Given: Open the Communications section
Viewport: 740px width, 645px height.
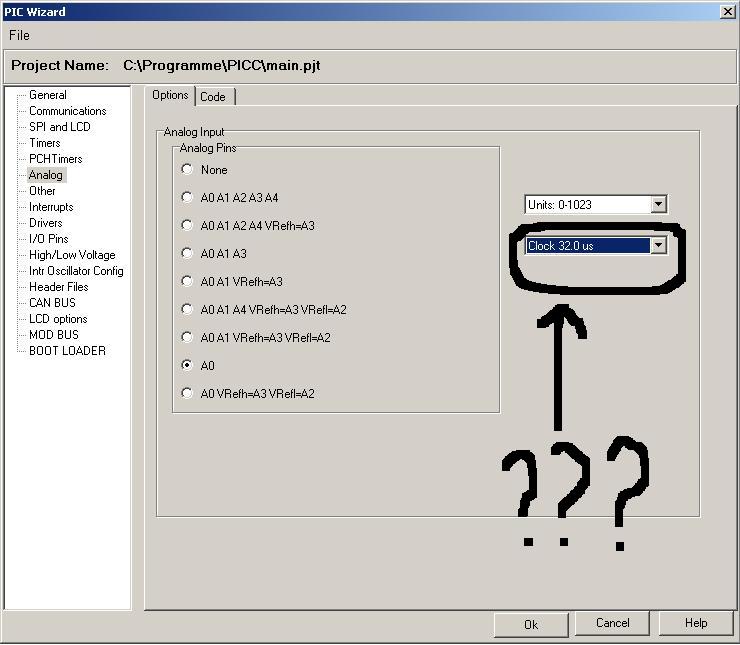Looking at the screenshot, I should [x=67, y=111].
